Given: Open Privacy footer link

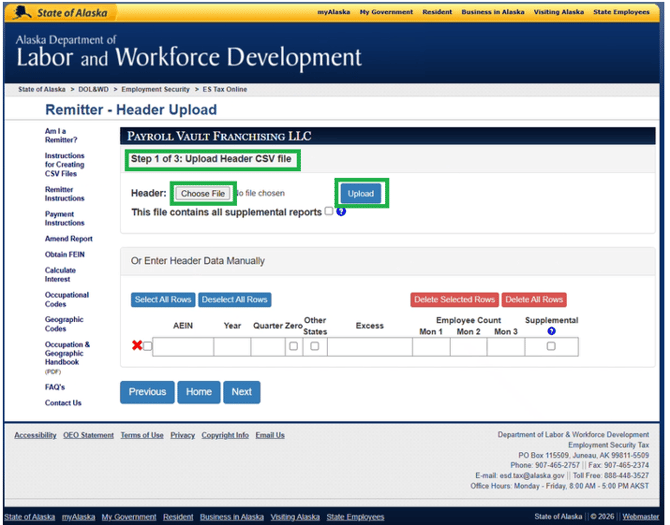Looking at the screenshot, I should pyautogui.click(x=182, y=435).
